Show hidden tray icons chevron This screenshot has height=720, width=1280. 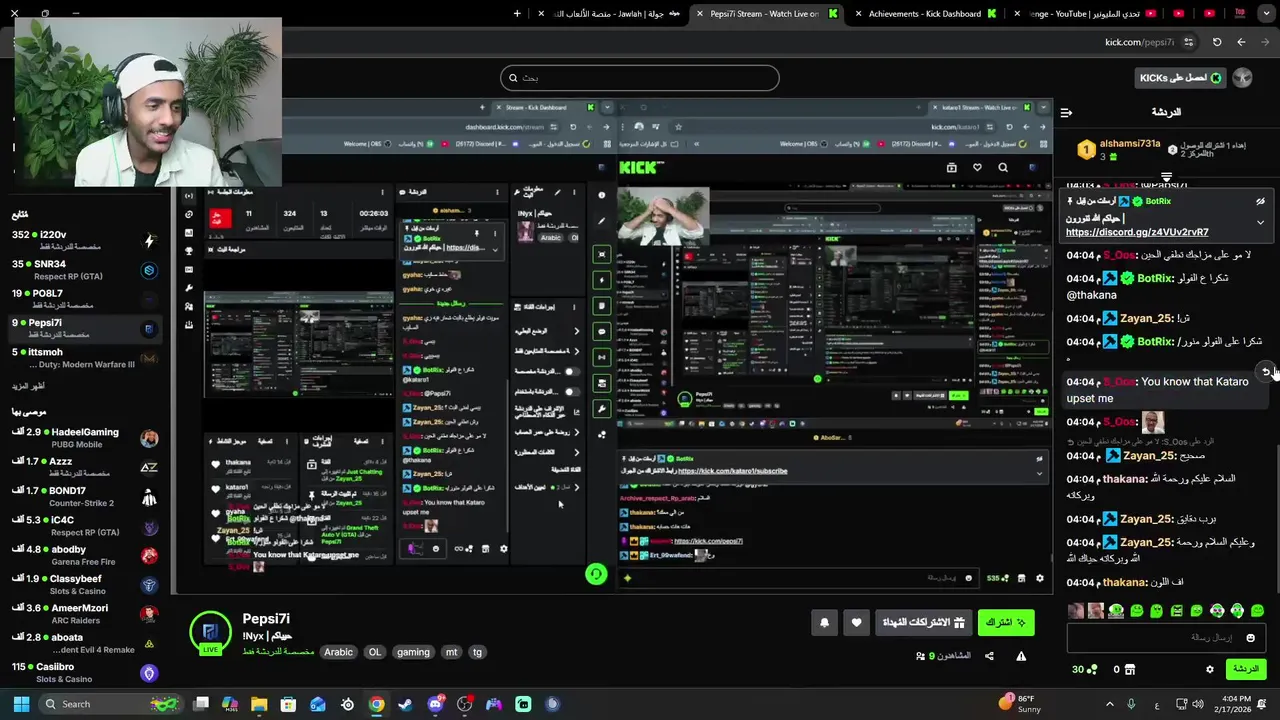pos(1109,704)
